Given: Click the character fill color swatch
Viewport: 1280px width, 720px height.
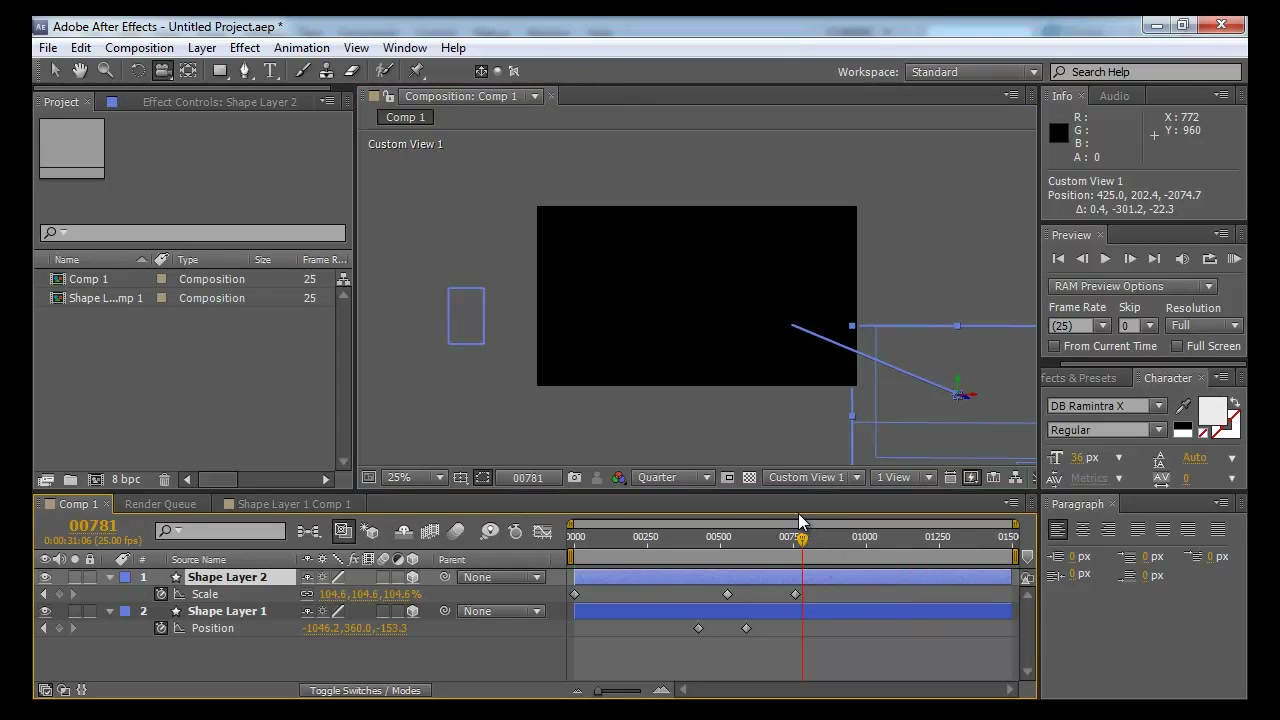Looking at the screenshot, I should click(1212, 411).
